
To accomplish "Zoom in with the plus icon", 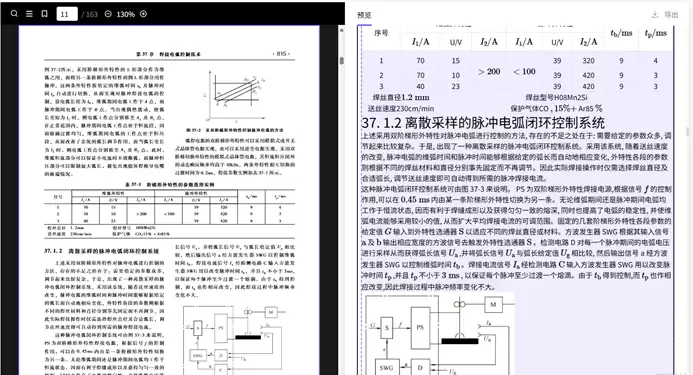I will point(143,14).
